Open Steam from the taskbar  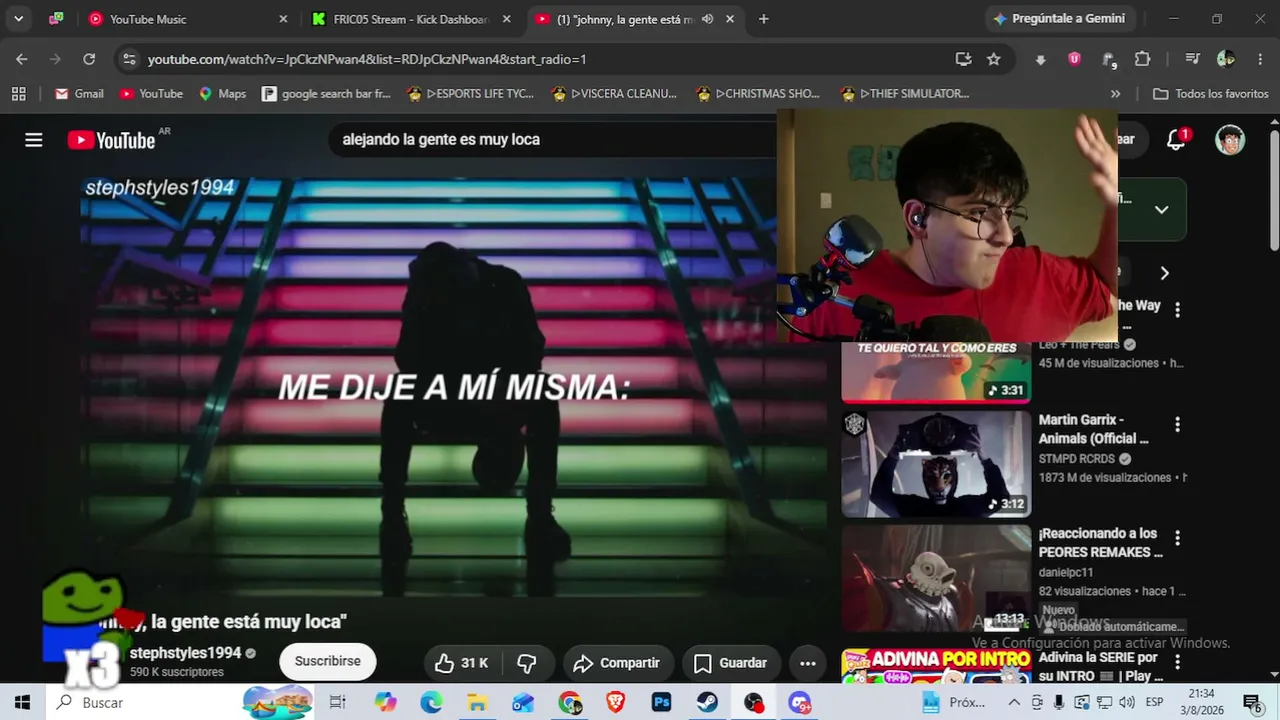click(707, 703)
